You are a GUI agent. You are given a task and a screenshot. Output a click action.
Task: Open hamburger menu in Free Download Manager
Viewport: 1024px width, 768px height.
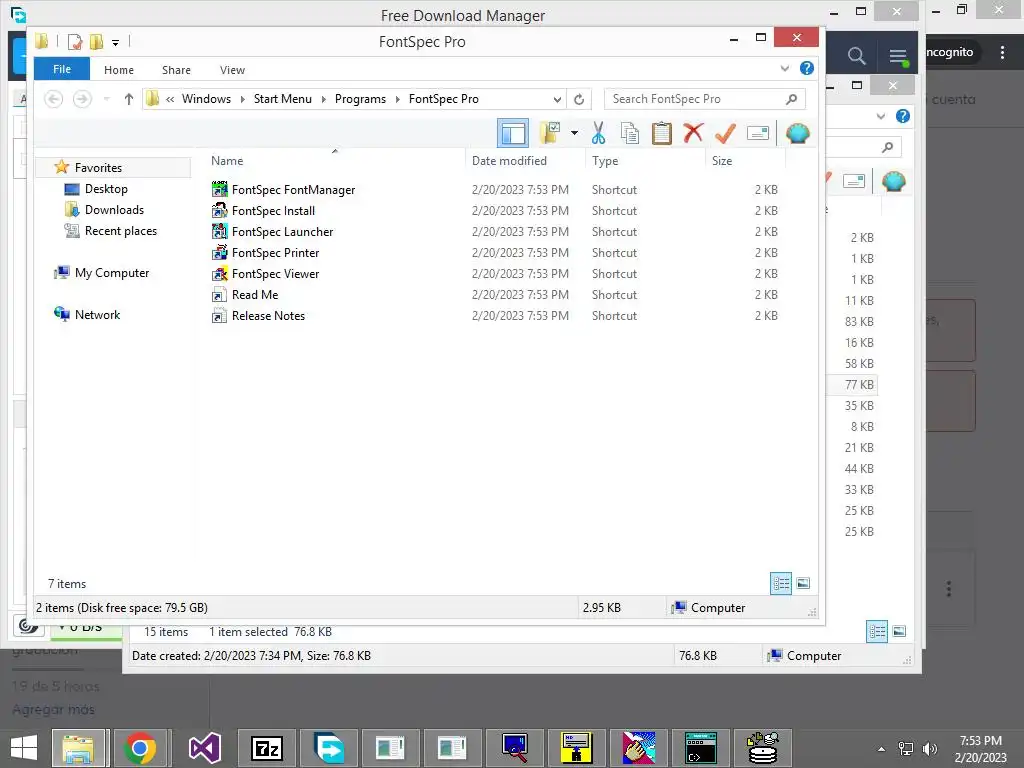pyautogui.click(x=899, y=56)
